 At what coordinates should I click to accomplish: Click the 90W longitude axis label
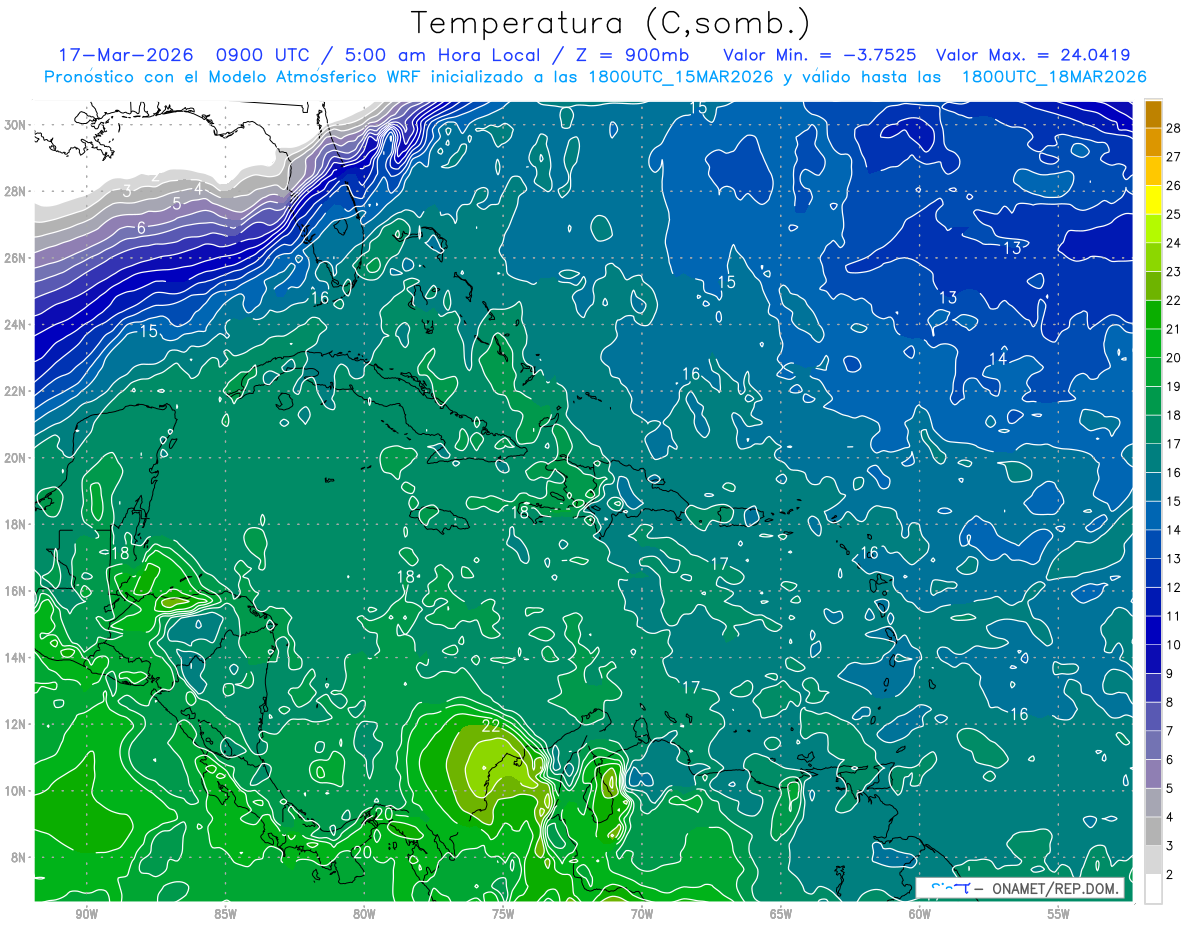pos(86,914)
